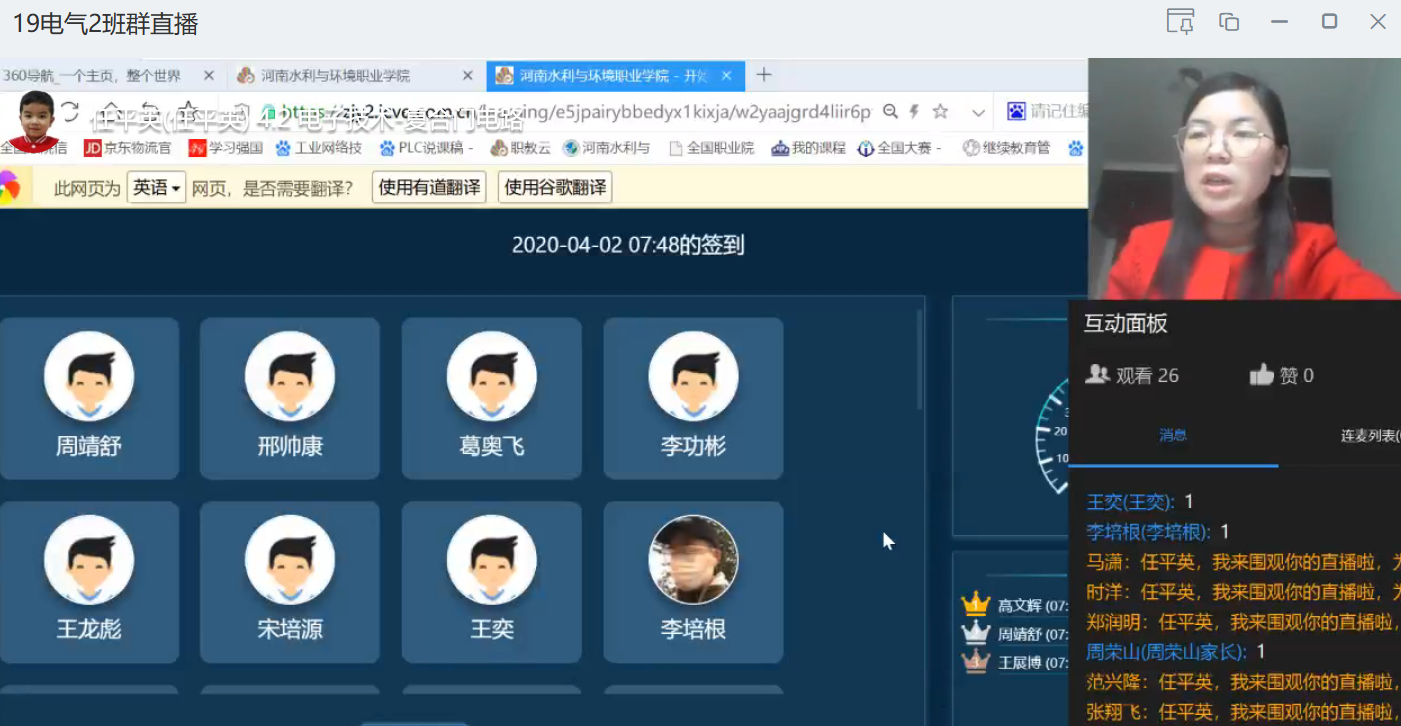Open the 京东物流官 bookmark
This screenshot has width=1401, height=726.
coord(128,148)
